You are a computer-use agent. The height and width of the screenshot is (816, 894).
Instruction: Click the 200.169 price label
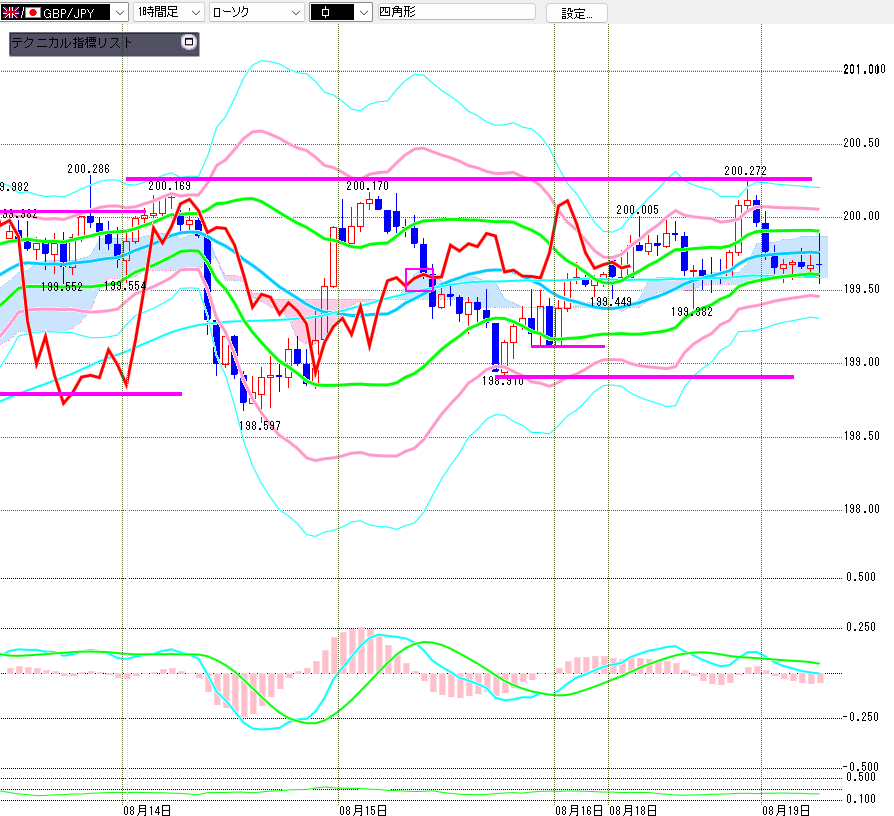[x=169, y=186]
